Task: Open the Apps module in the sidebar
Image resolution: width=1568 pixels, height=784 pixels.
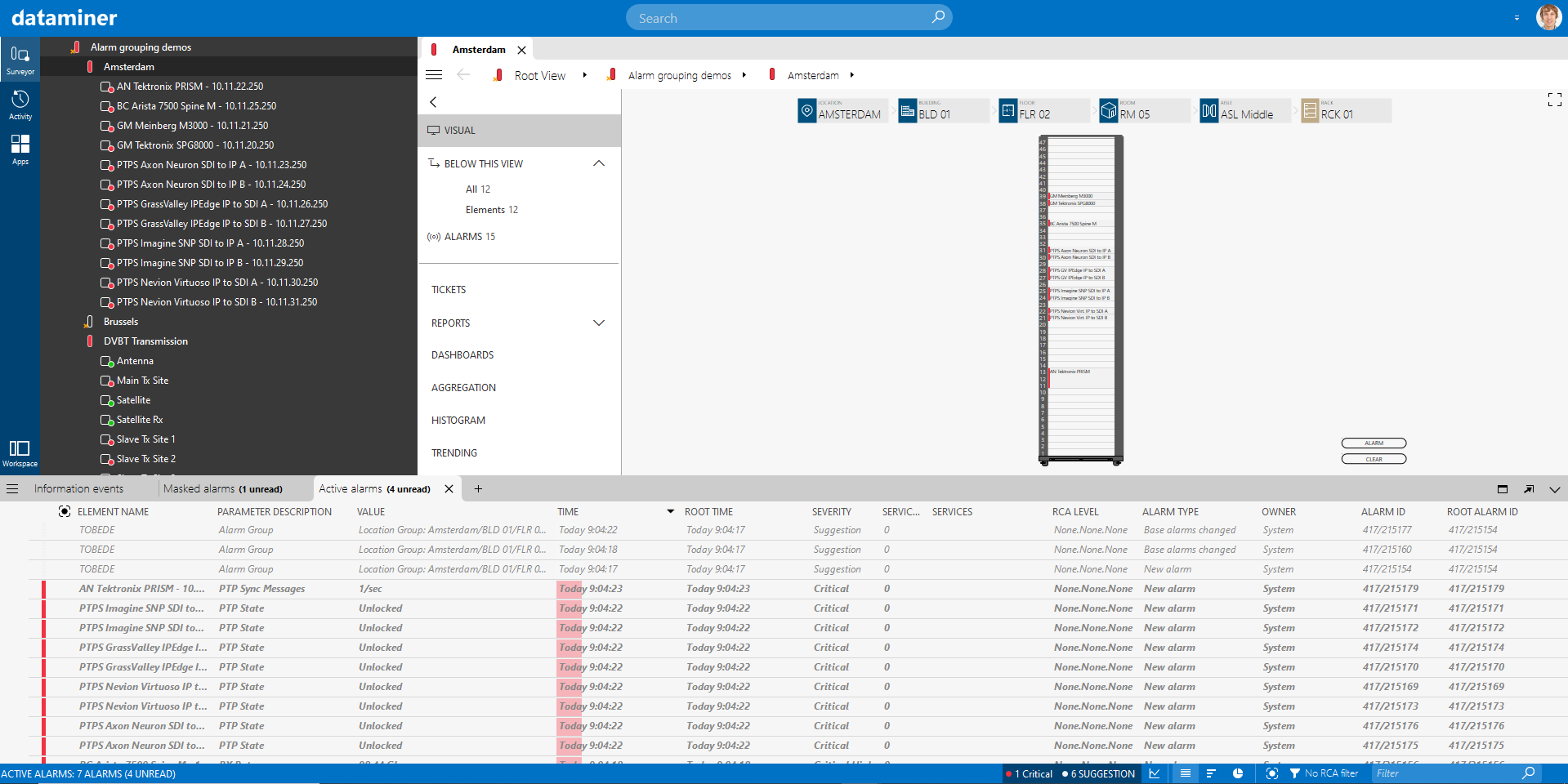Action: coord(20,149)
